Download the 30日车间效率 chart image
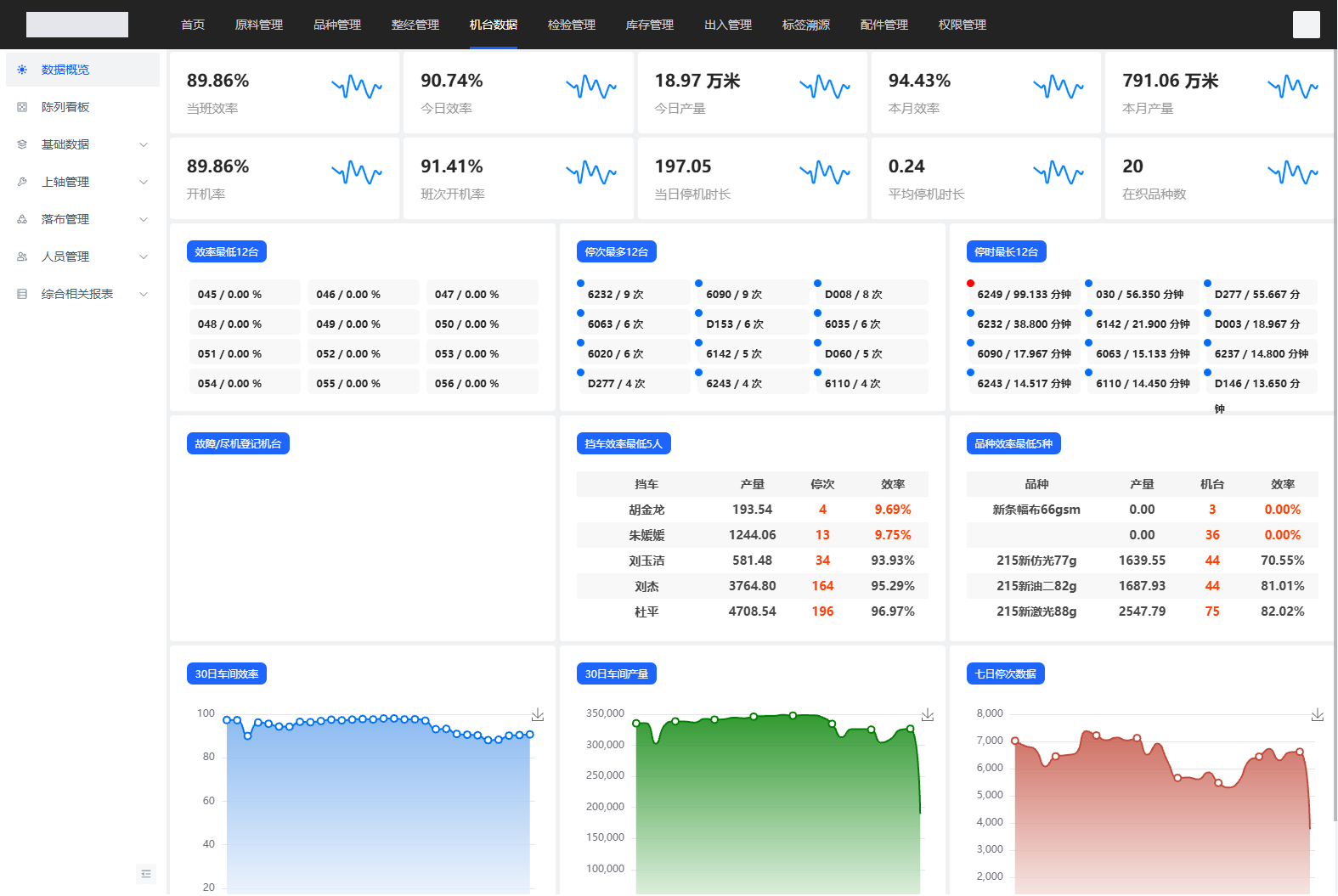 [538, 715]
